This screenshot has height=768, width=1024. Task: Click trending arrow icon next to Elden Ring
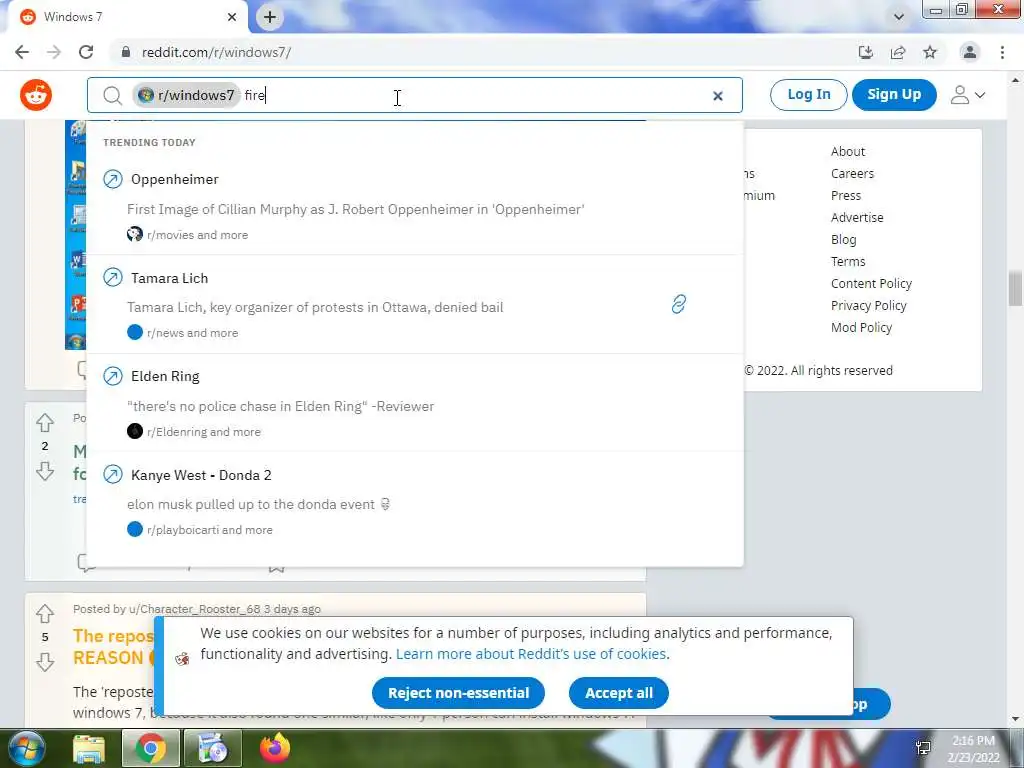[x=113, y=376]
